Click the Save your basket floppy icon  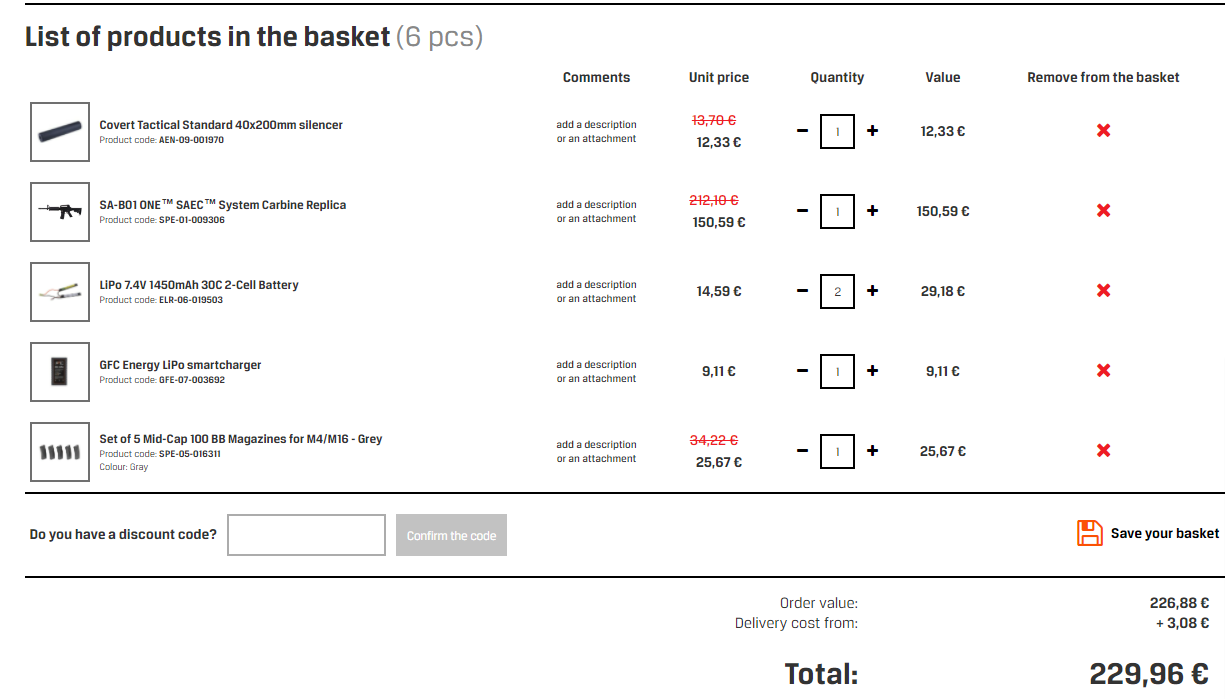1090,533
